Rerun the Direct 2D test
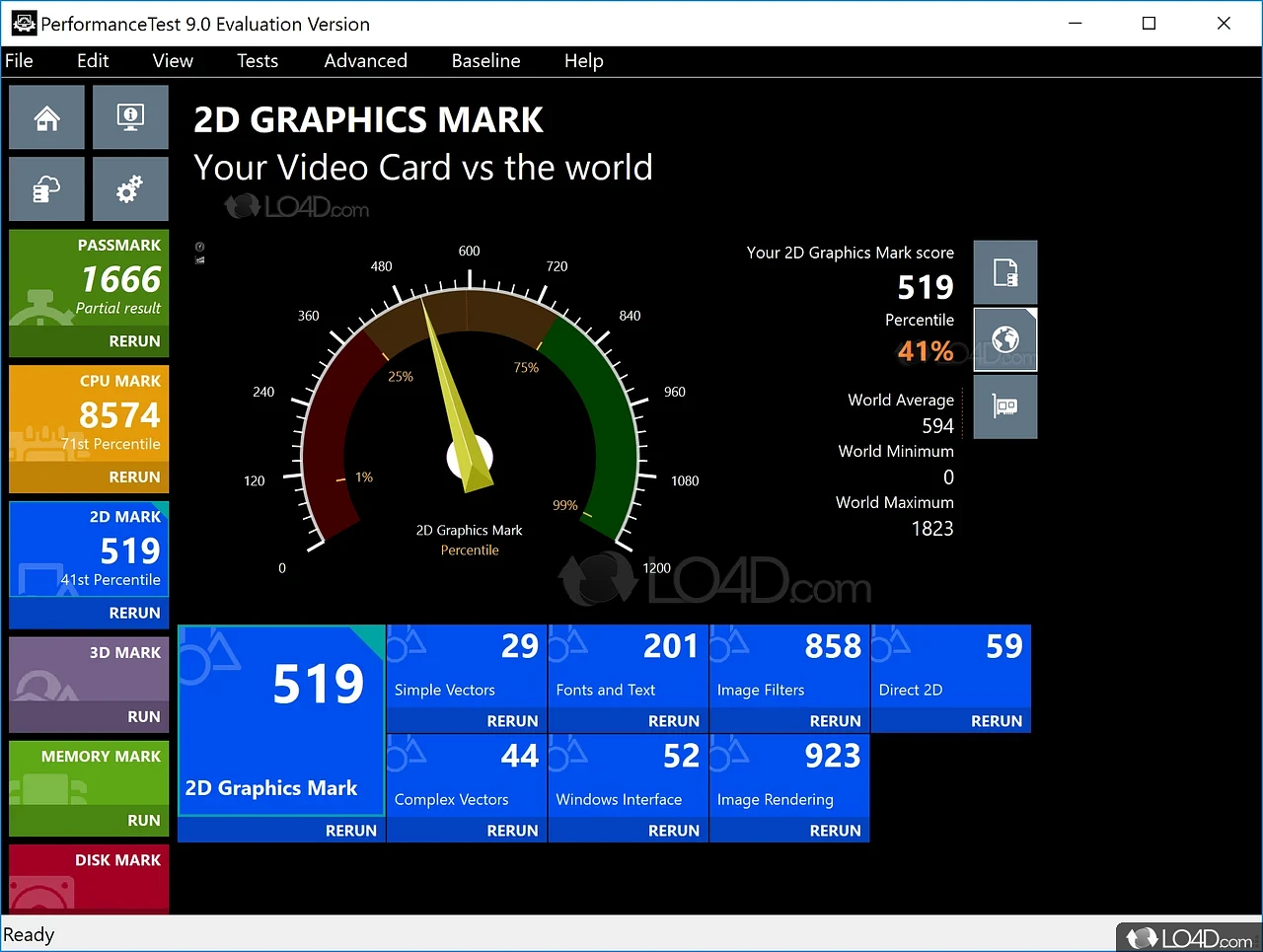The width and height of the screenshot is (1263, 952). point(996,721)
